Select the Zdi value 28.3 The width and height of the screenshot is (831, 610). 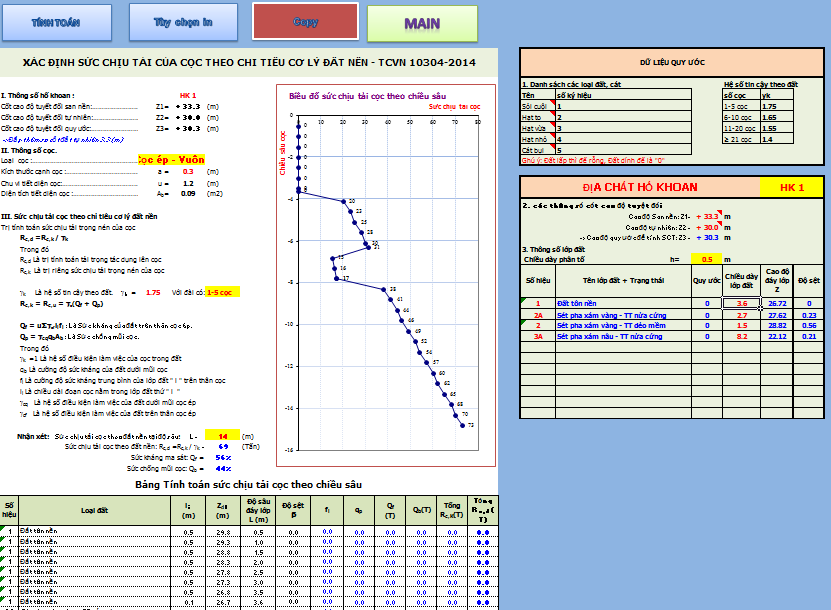pos(223,562)
